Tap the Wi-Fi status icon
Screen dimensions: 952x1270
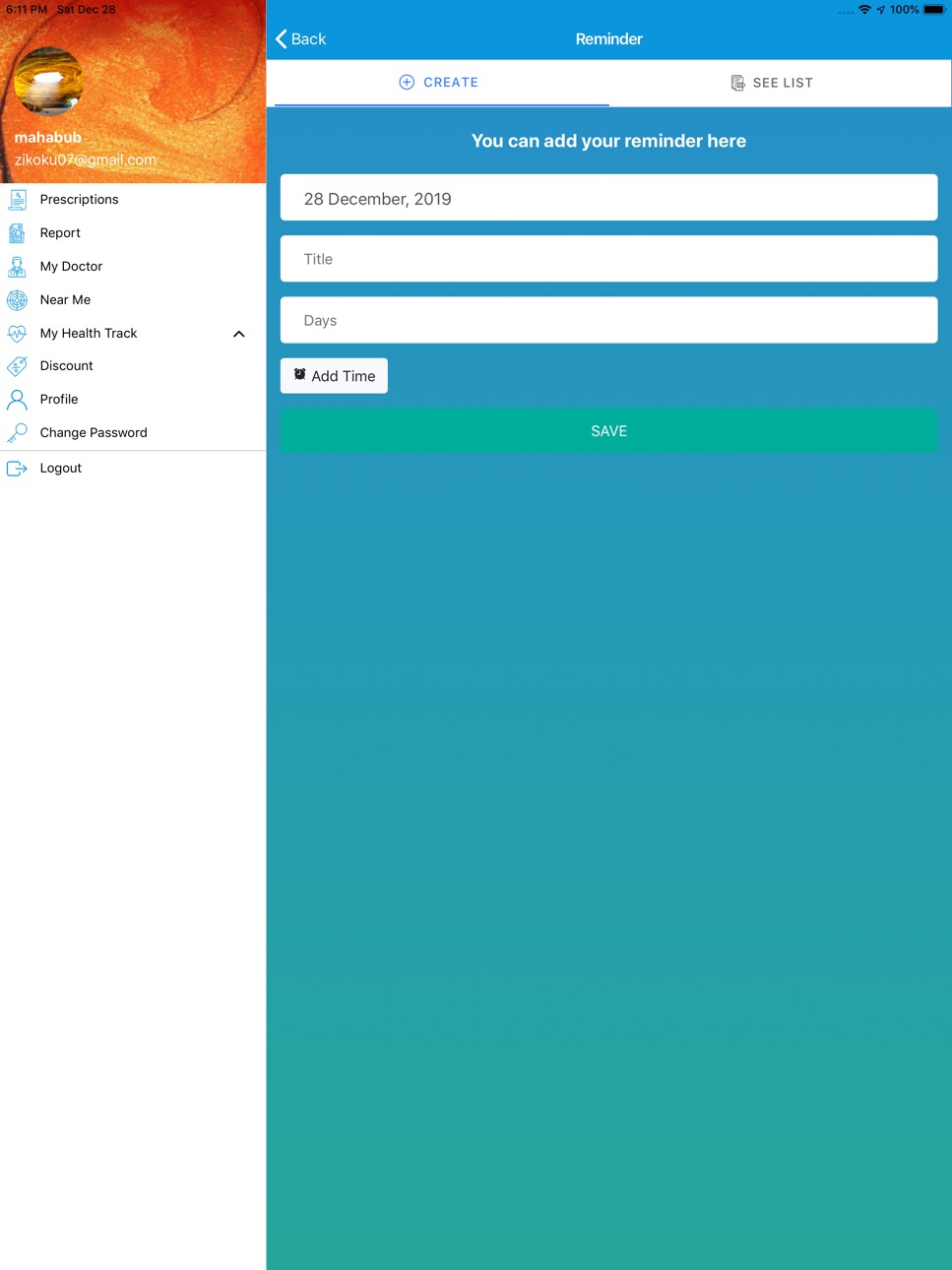point(864,10)
